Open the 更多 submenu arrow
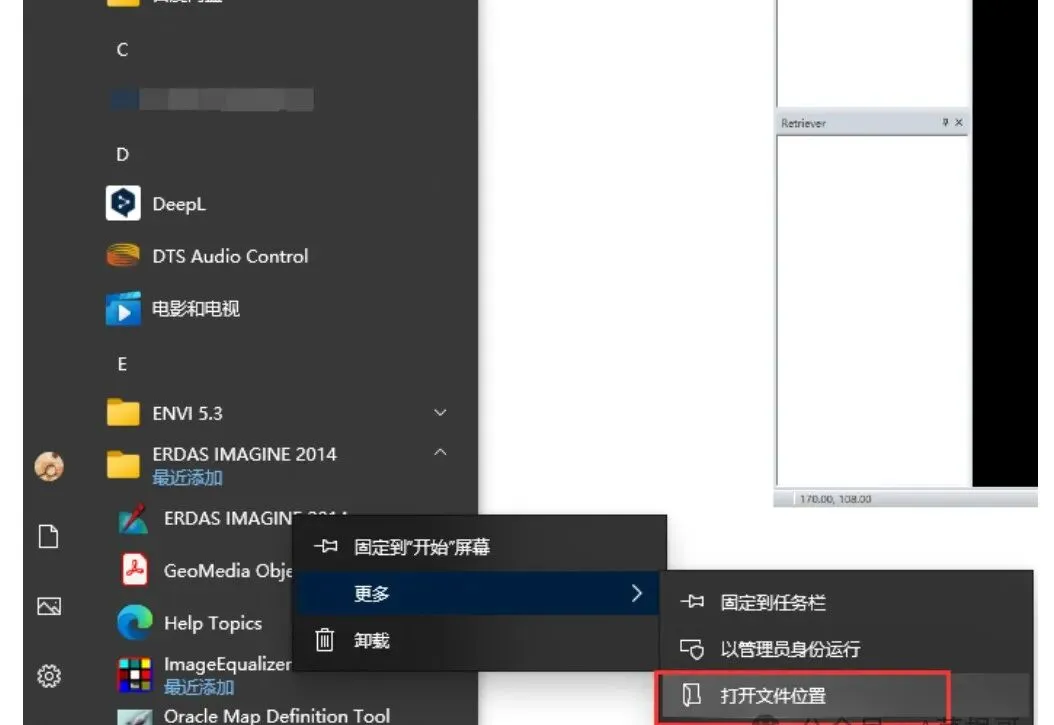 pos(637,593)
